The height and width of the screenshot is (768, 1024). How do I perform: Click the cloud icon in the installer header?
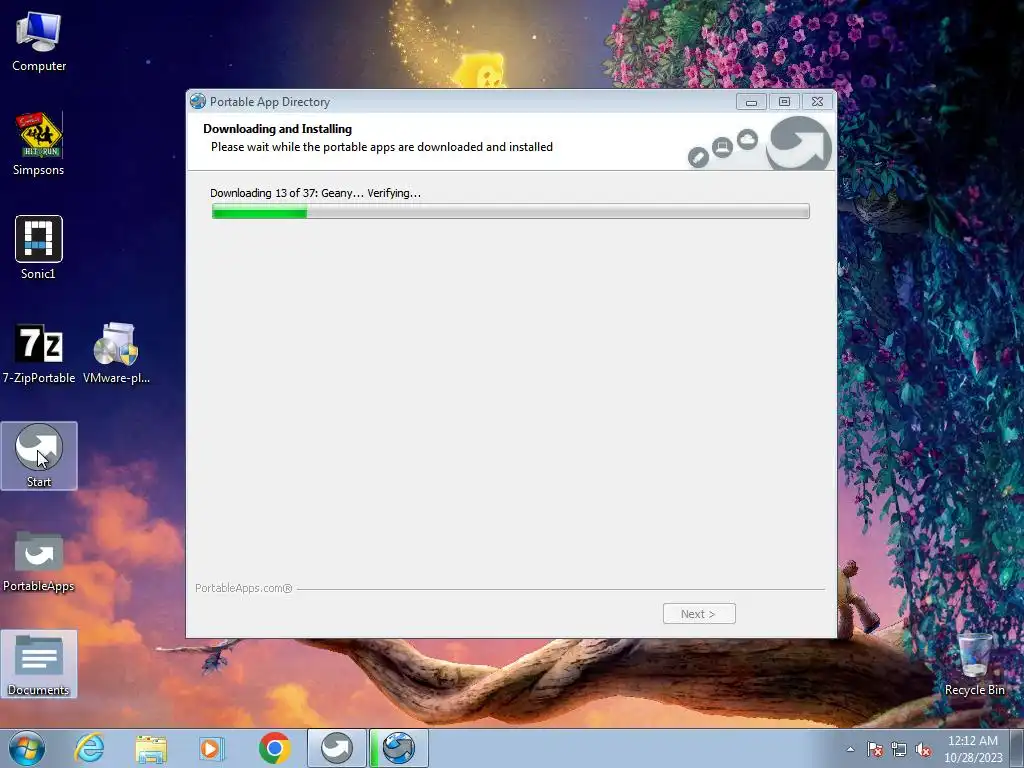[x=747, y=139]
